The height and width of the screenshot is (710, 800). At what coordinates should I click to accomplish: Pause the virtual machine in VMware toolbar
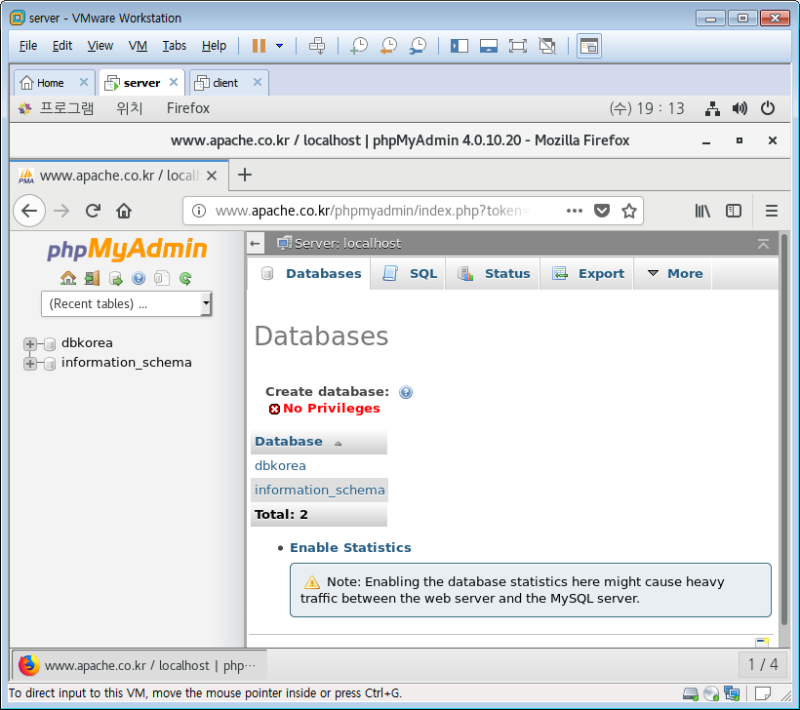point(259,46)
